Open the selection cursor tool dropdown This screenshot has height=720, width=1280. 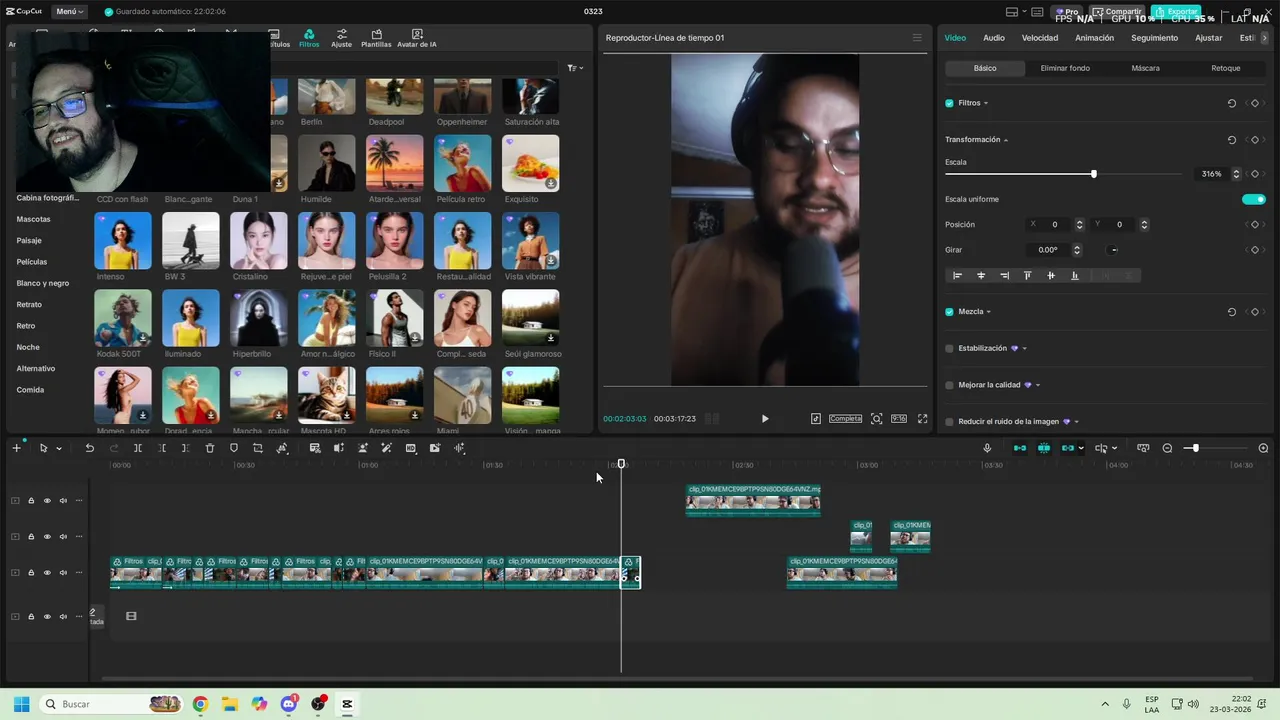59,449
